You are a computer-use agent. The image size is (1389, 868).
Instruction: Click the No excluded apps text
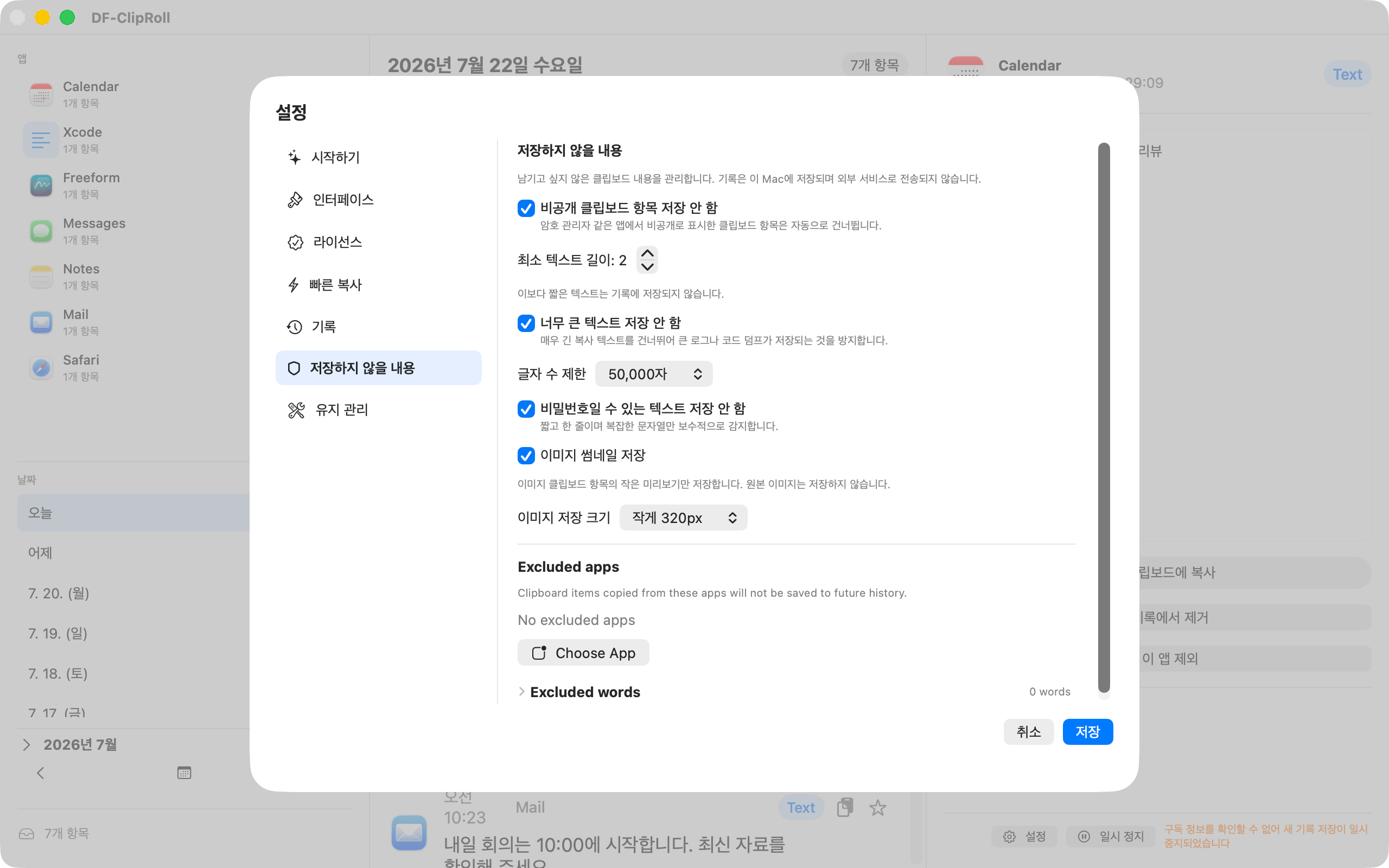pyautogui.click(x=576, y=620)
